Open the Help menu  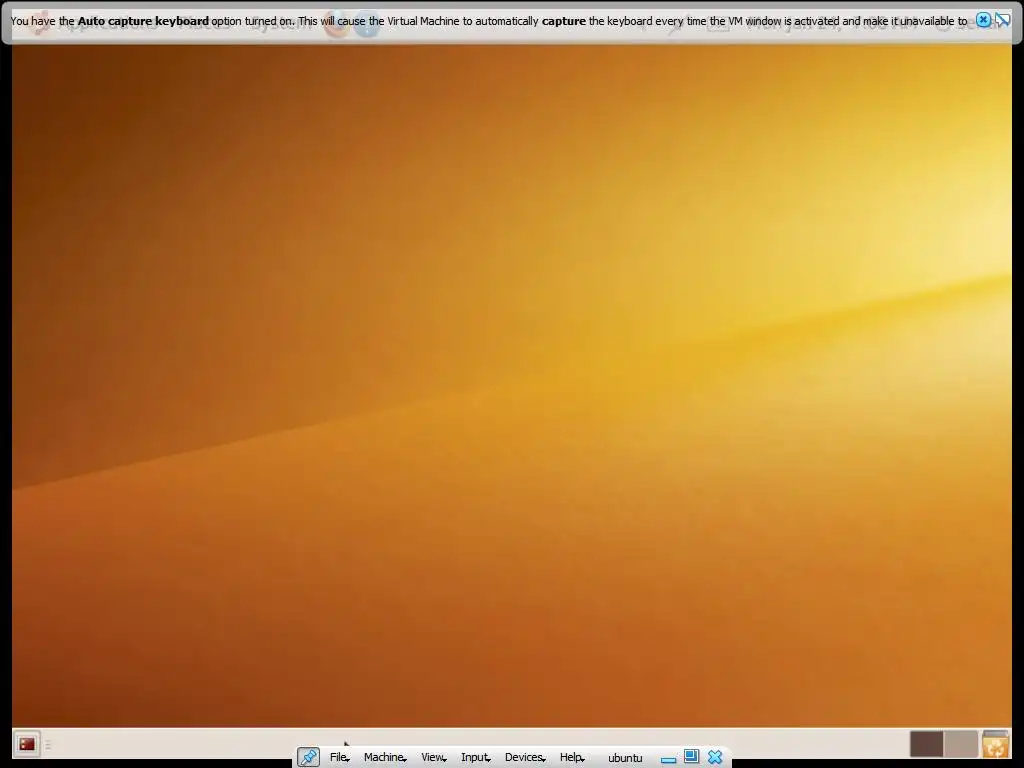coord(572,757)
